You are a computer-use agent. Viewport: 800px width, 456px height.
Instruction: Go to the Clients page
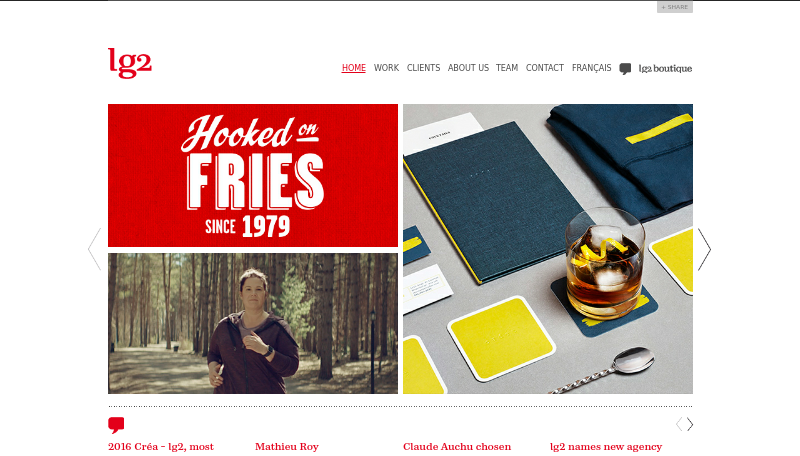(423, 68)
